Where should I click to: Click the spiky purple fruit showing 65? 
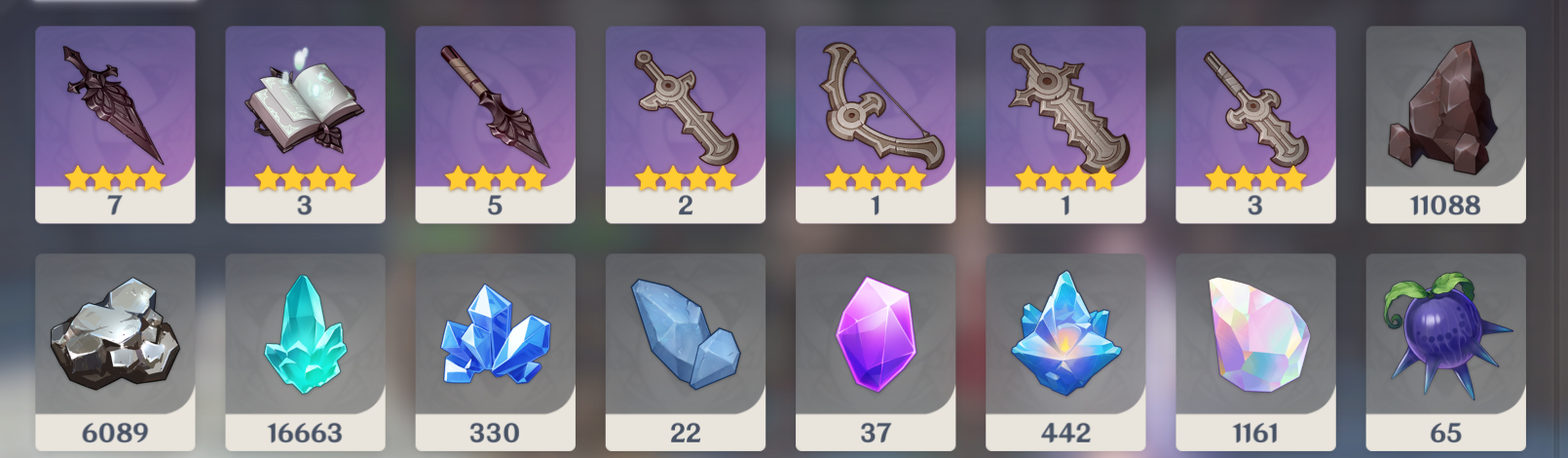pos(1445,353)
